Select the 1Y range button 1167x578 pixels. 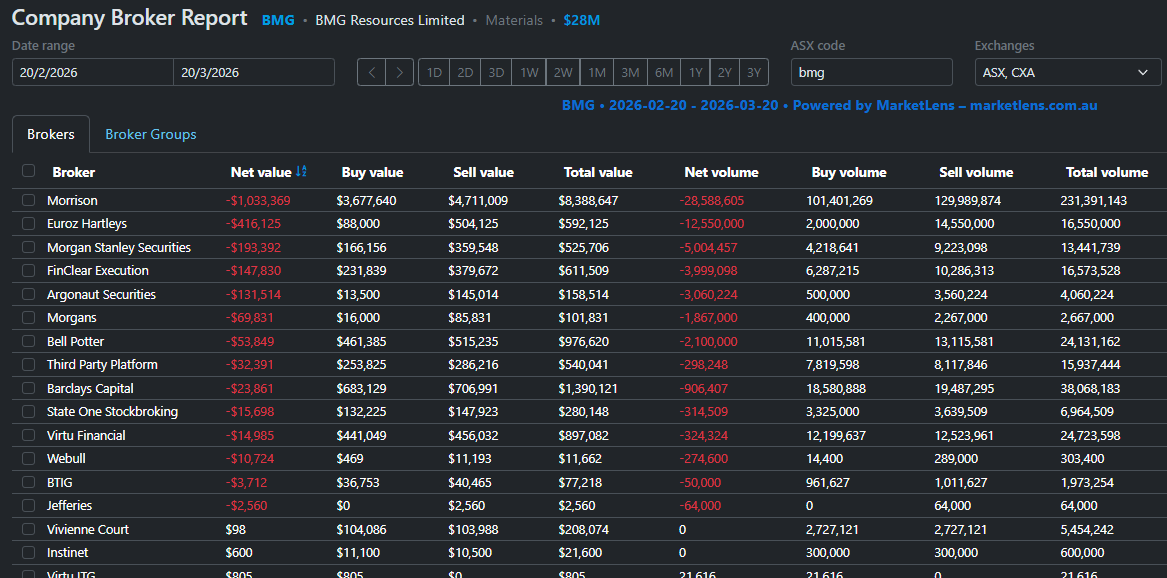[695, 72]
